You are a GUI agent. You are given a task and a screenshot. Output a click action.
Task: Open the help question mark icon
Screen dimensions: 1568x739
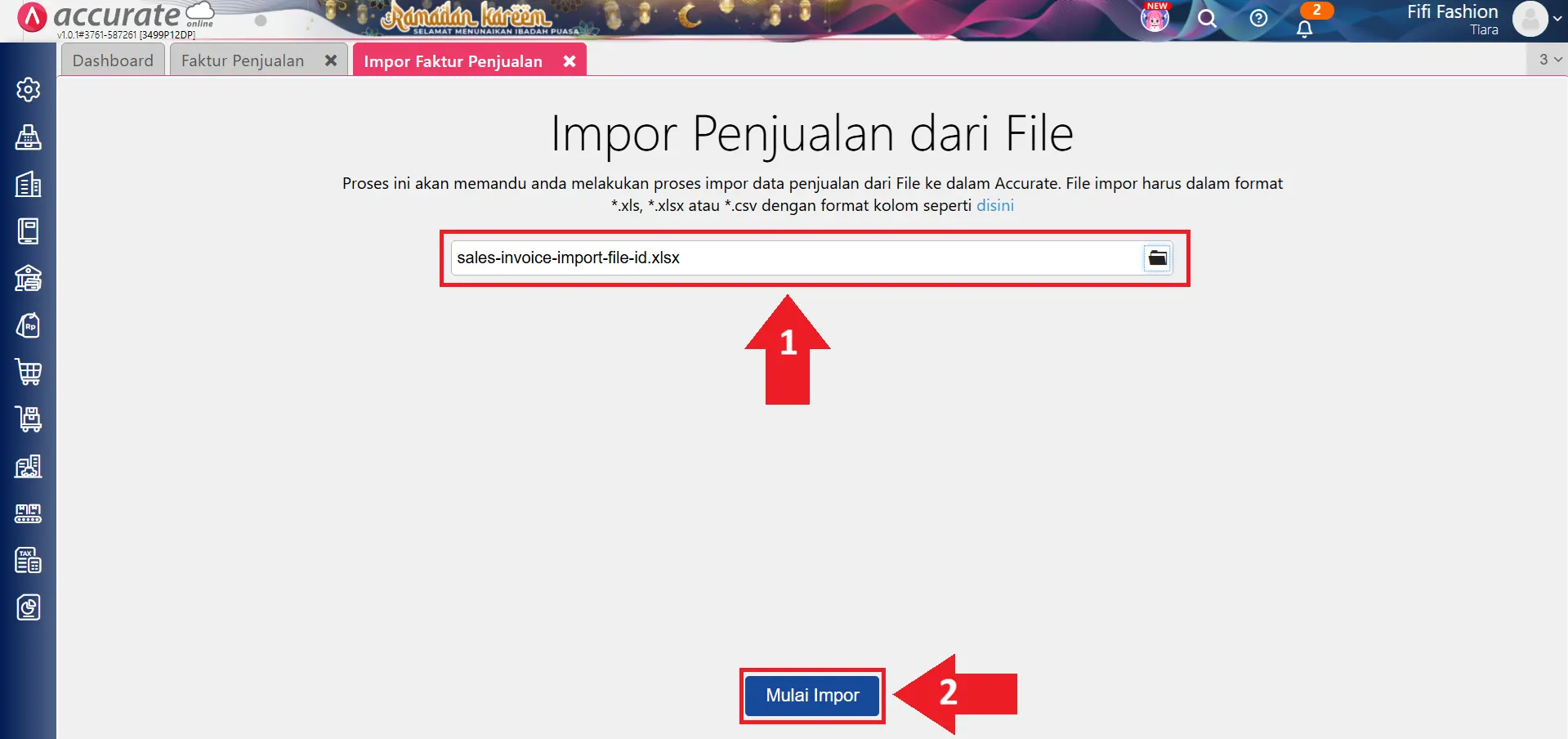pyautogui.click(x=1258, y=18)
